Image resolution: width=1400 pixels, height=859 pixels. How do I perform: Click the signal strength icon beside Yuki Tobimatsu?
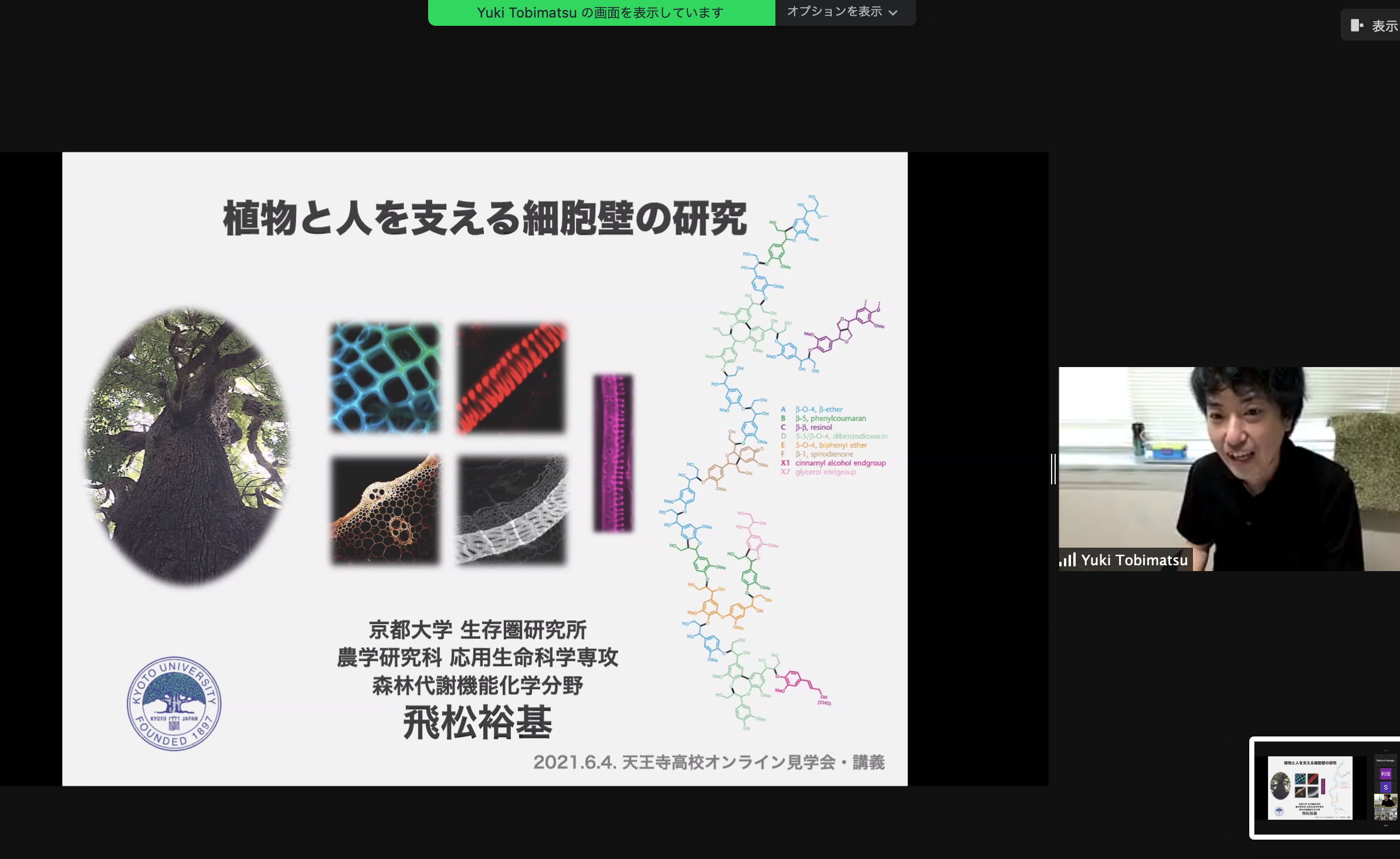[1067, 560]
